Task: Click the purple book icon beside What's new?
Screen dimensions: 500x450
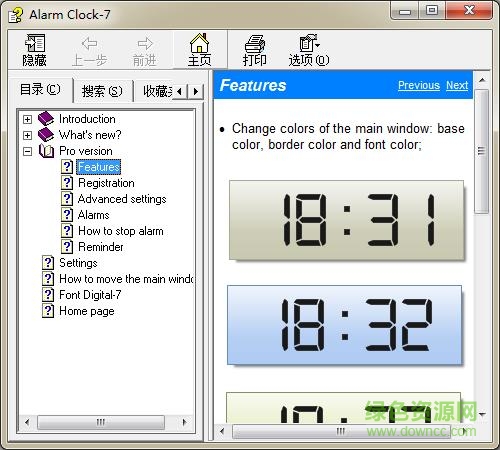Action: point(46,134)
